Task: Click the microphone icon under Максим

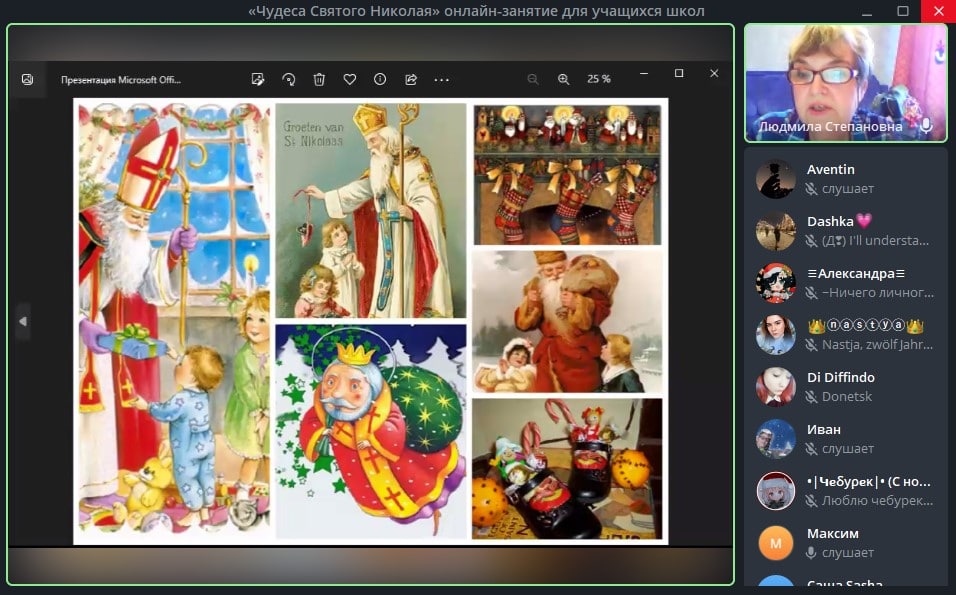Action: point(813,553)
